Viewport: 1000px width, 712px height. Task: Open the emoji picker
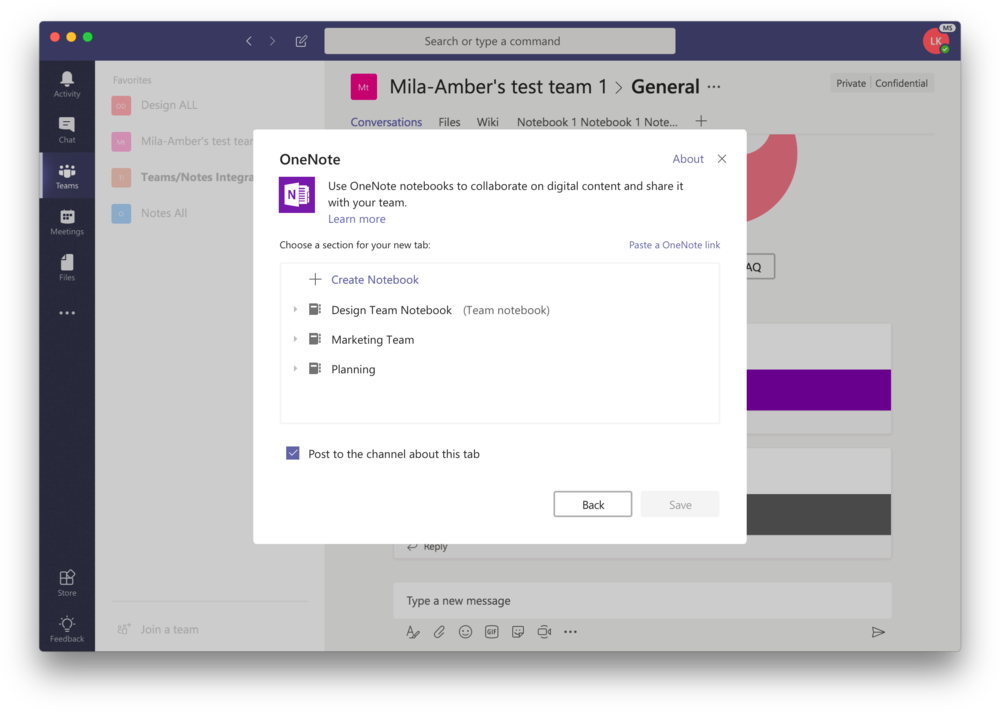click(x=466, y=632)
